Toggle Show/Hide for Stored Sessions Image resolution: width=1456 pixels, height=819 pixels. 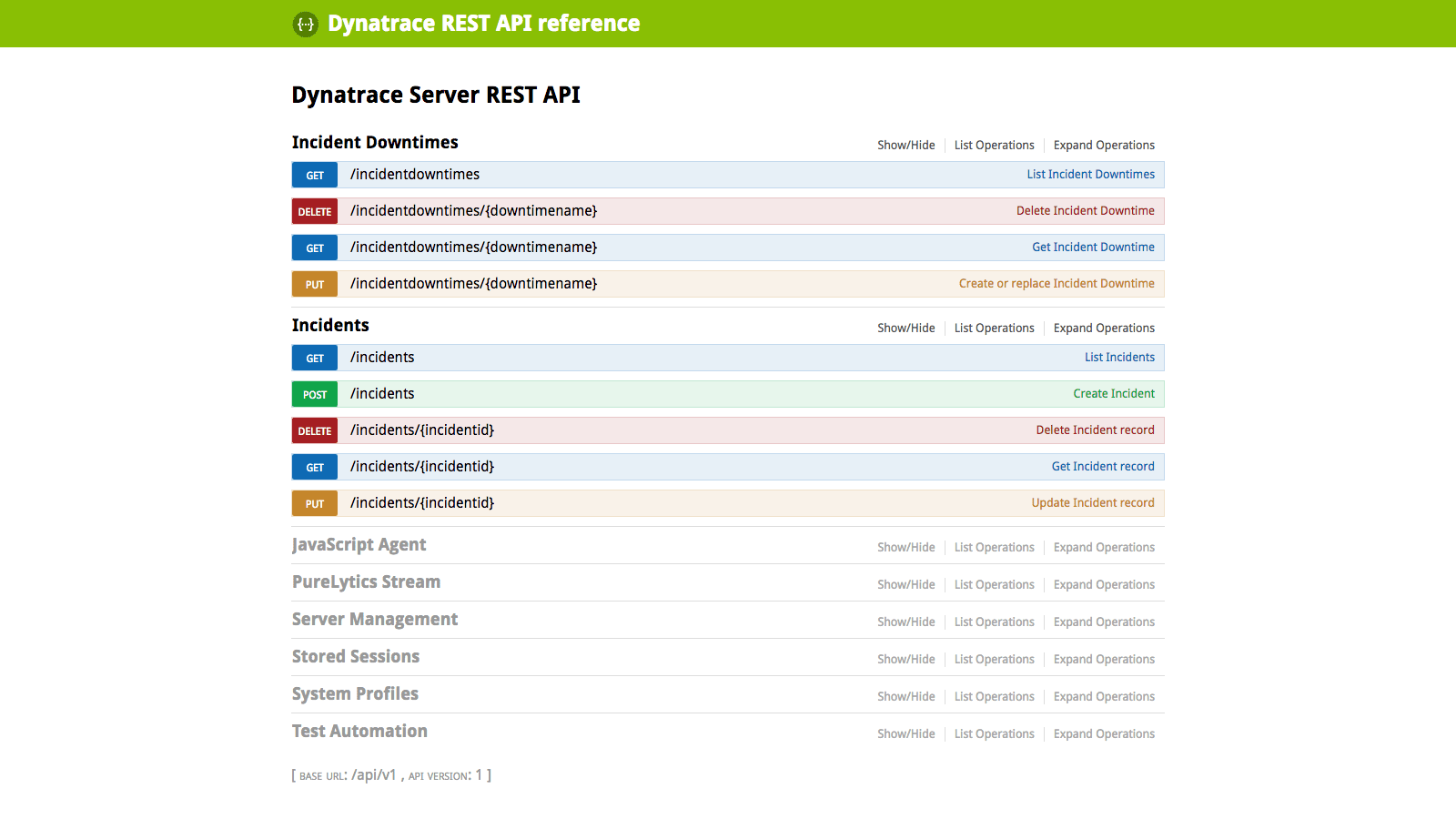click(905, 660)
